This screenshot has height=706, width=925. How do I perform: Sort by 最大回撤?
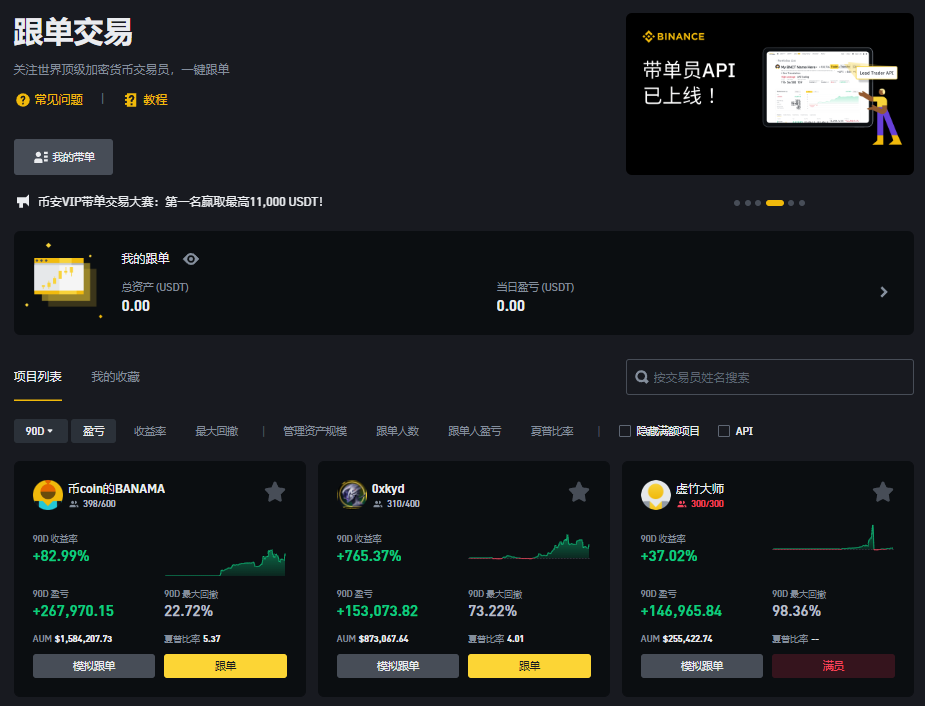(217, 431)
